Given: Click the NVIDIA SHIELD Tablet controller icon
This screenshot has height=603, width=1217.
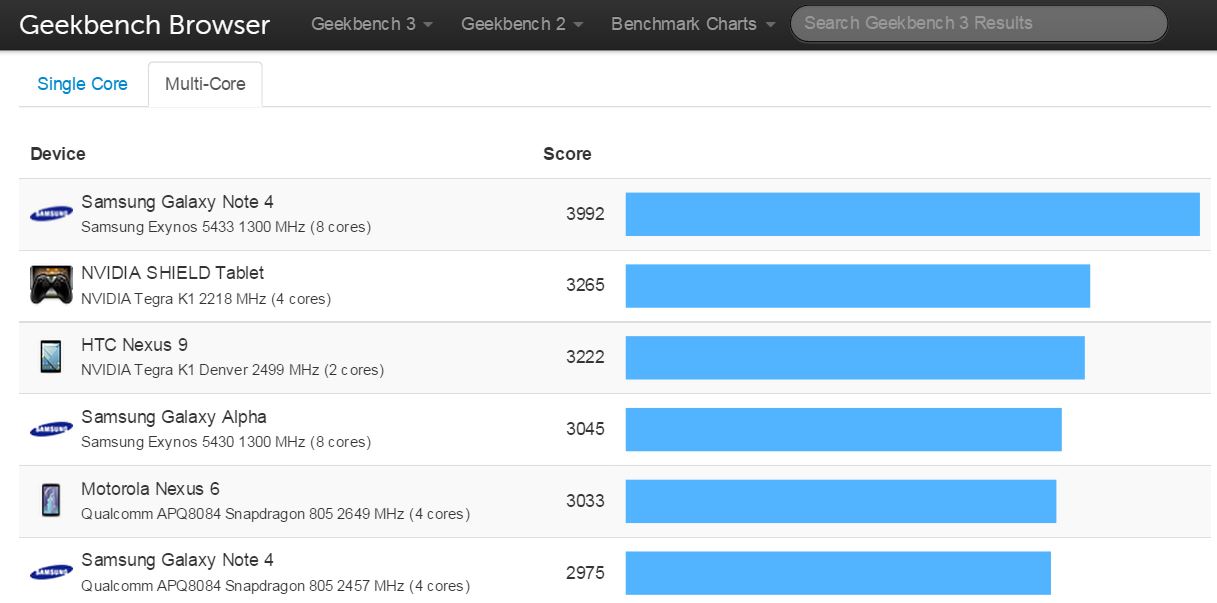Looking at the screenshot, I should pyautogui.click(x=51, y=285).
